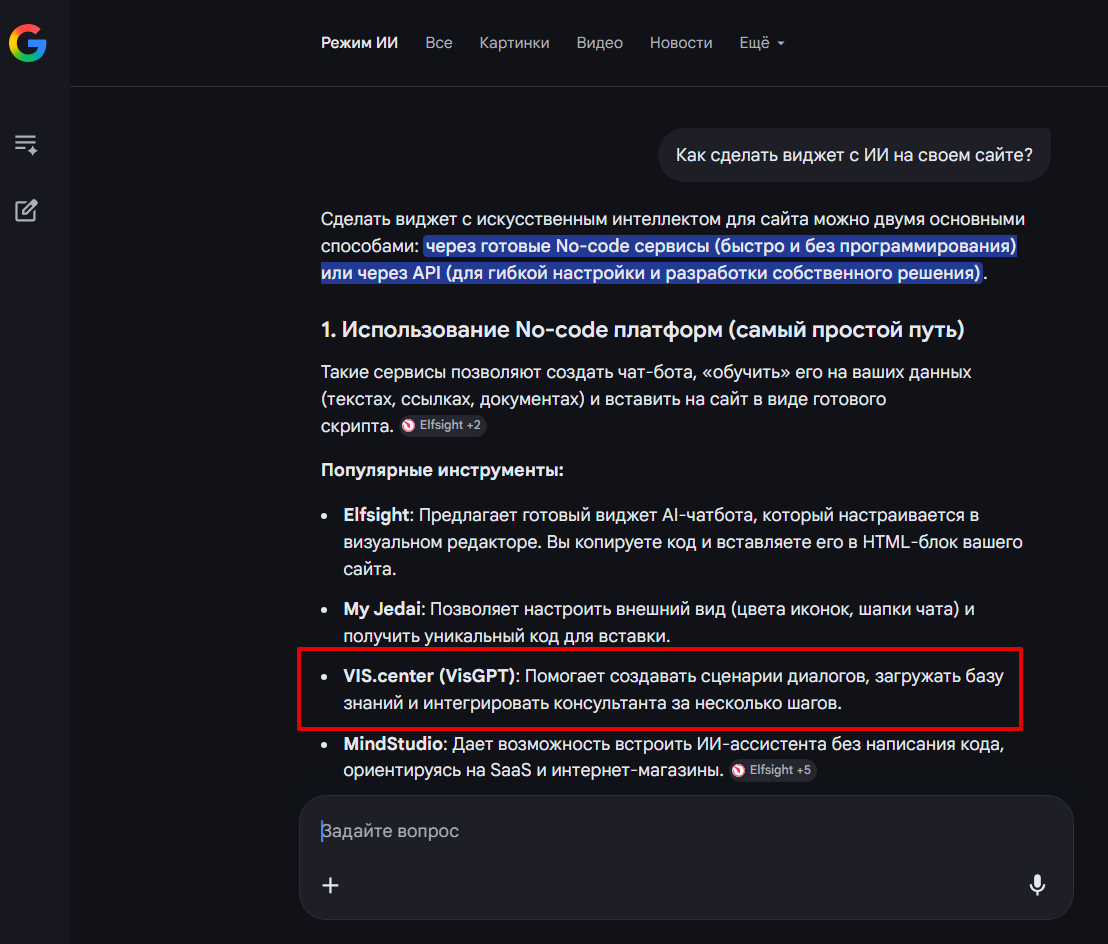Switch to the Картинки tab
The width and height of the screenshot is (1108, 944).
pyautogui.click(x=514, y=43)
